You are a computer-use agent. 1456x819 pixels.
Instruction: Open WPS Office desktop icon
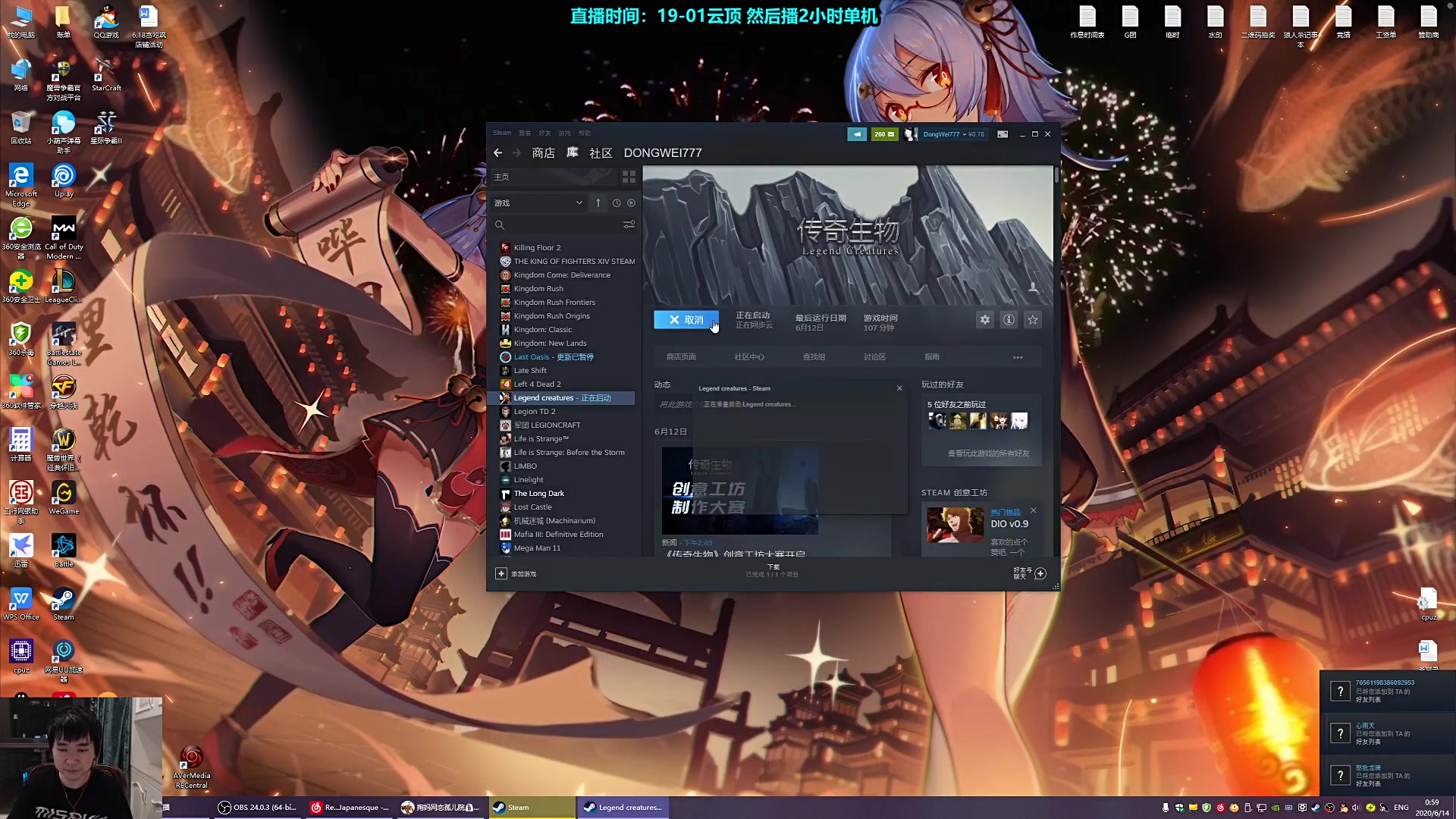tap(21, 604)
